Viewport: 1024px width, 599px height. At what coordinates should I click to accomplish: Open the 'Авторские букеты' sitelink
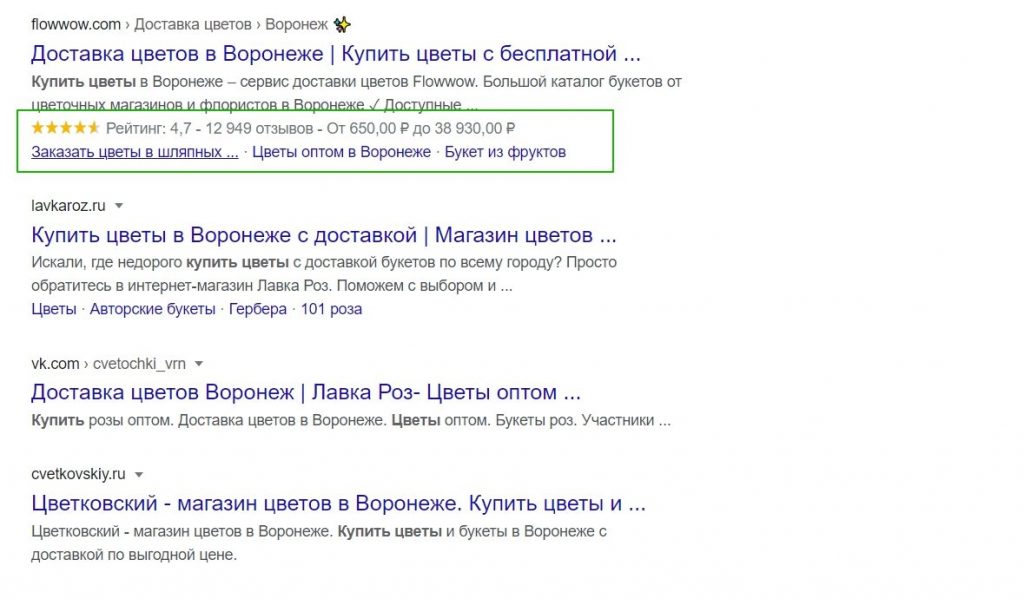tap(152, 309)
